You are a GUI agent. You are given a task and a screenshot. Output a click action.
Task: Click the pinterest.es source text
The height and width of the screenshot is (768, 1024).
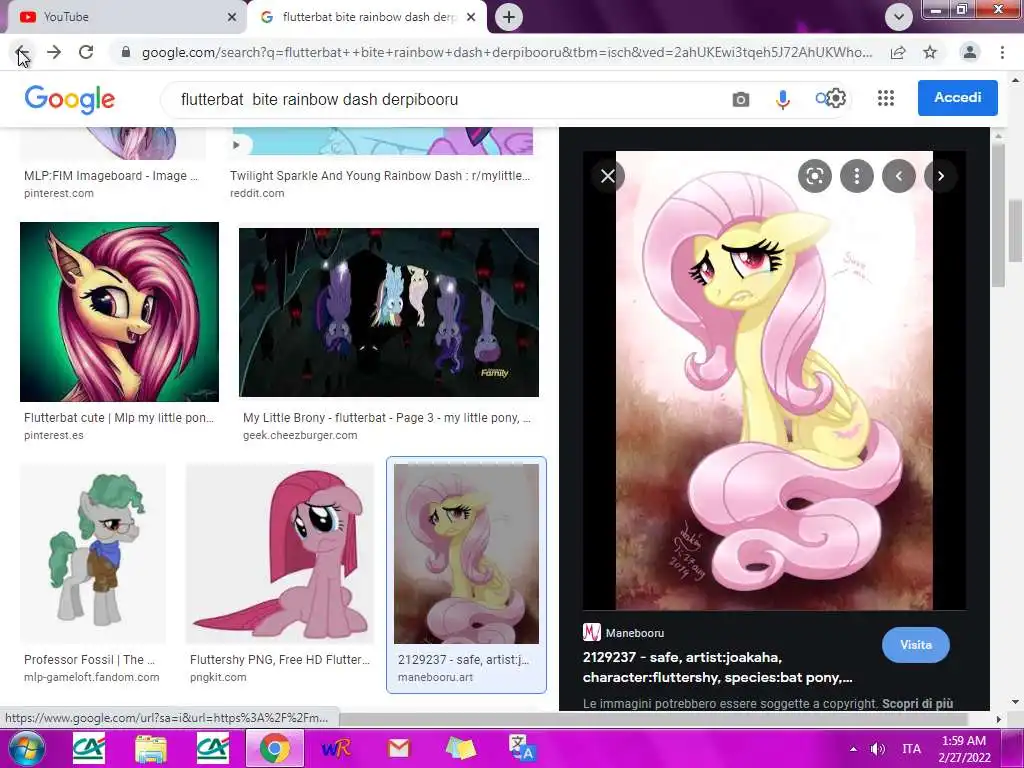(54, 435)
